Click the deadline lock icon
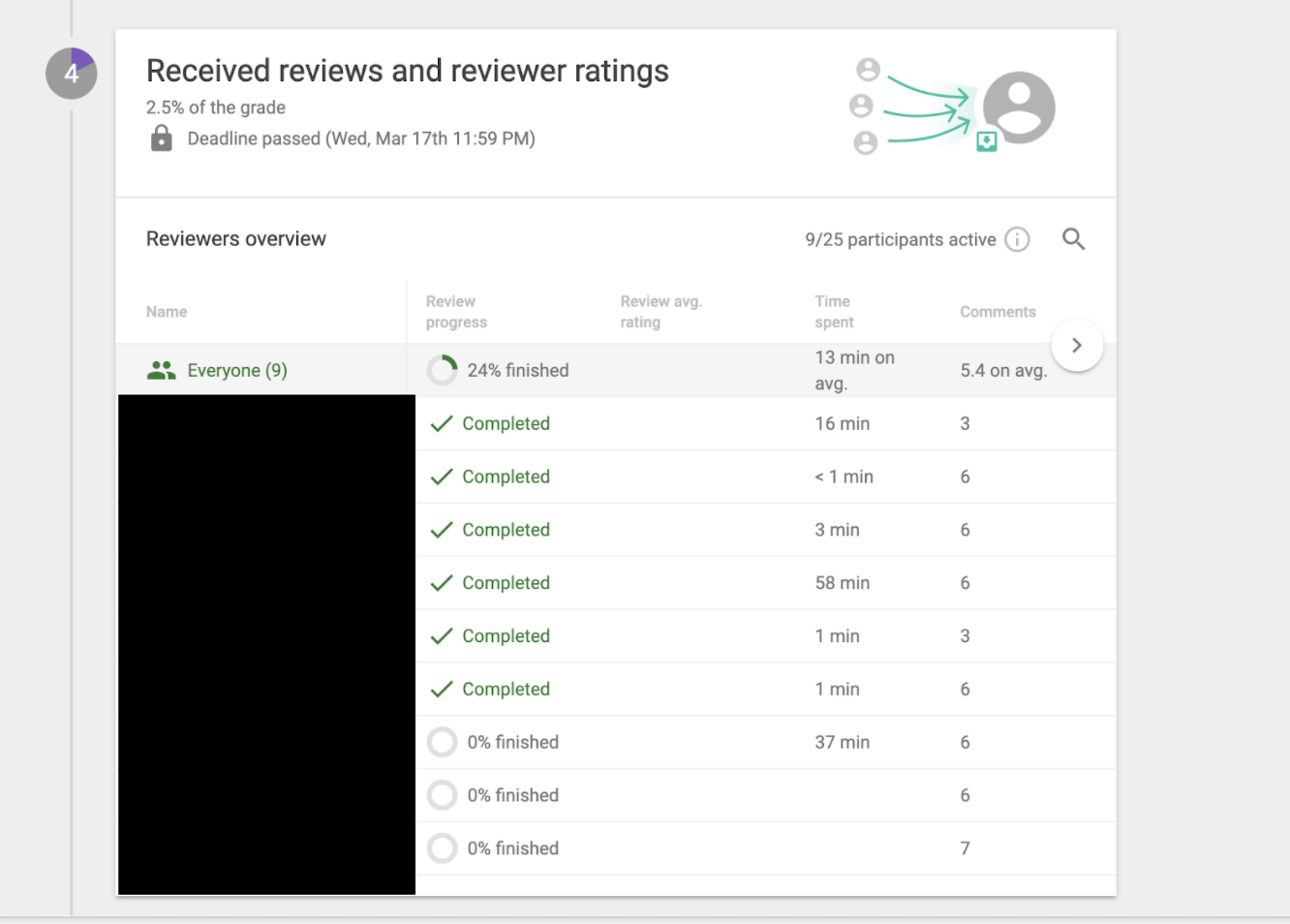The height and width of the screenshot is (924, 1290). pyautogui.click(x=162, y=139)
